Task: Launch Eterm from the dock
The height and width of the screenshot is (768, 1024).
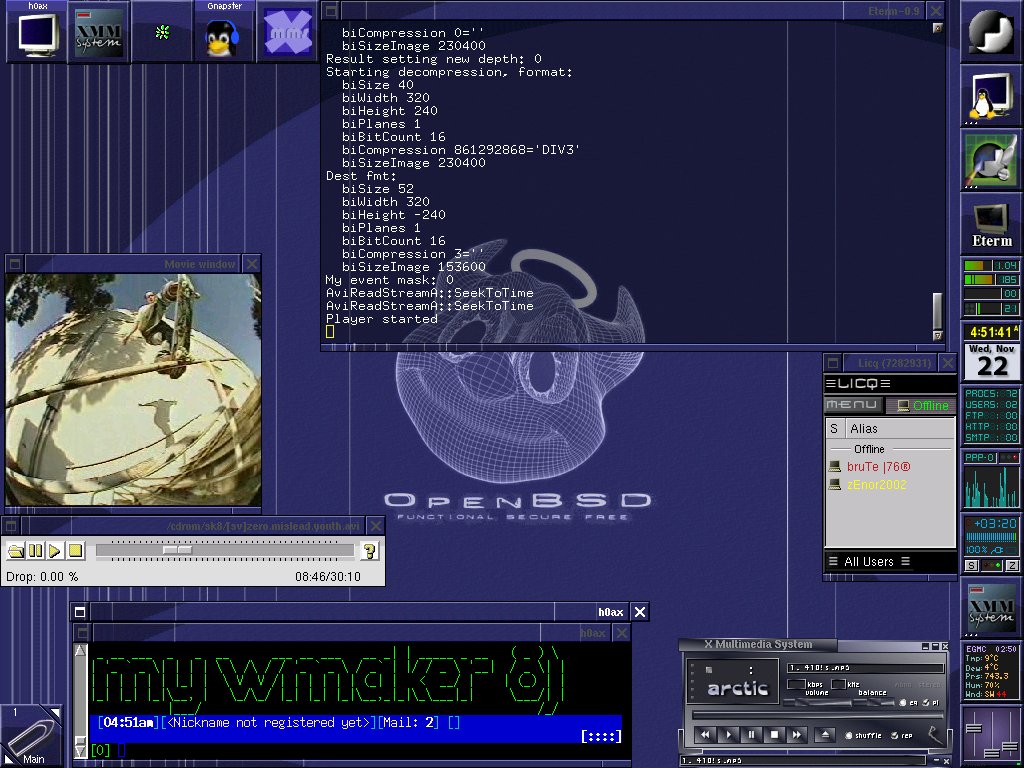Action: click(x=991, y=224)
